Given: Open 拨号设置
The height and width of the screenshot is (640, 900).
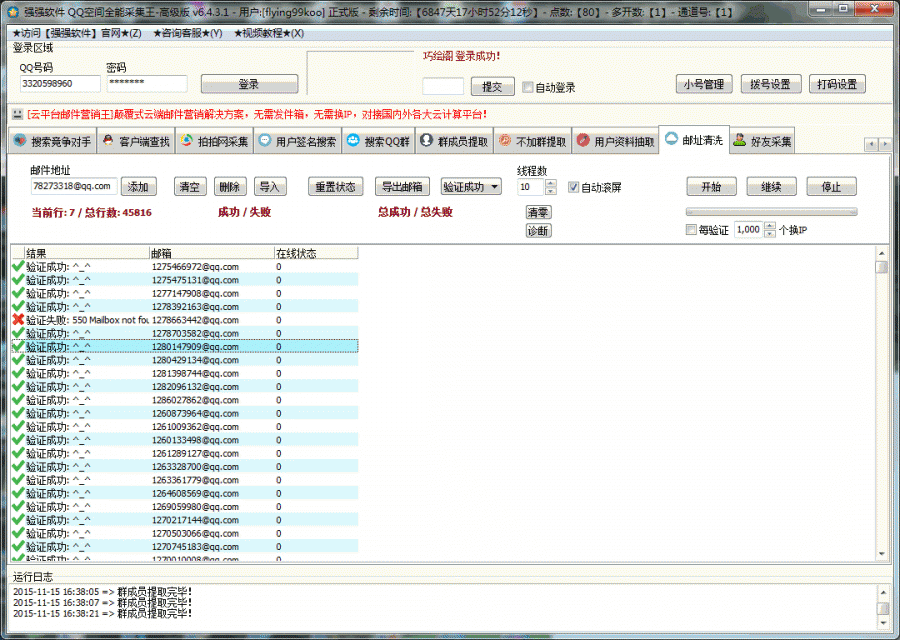Looking at the screenshot, I should click(770, 84).
